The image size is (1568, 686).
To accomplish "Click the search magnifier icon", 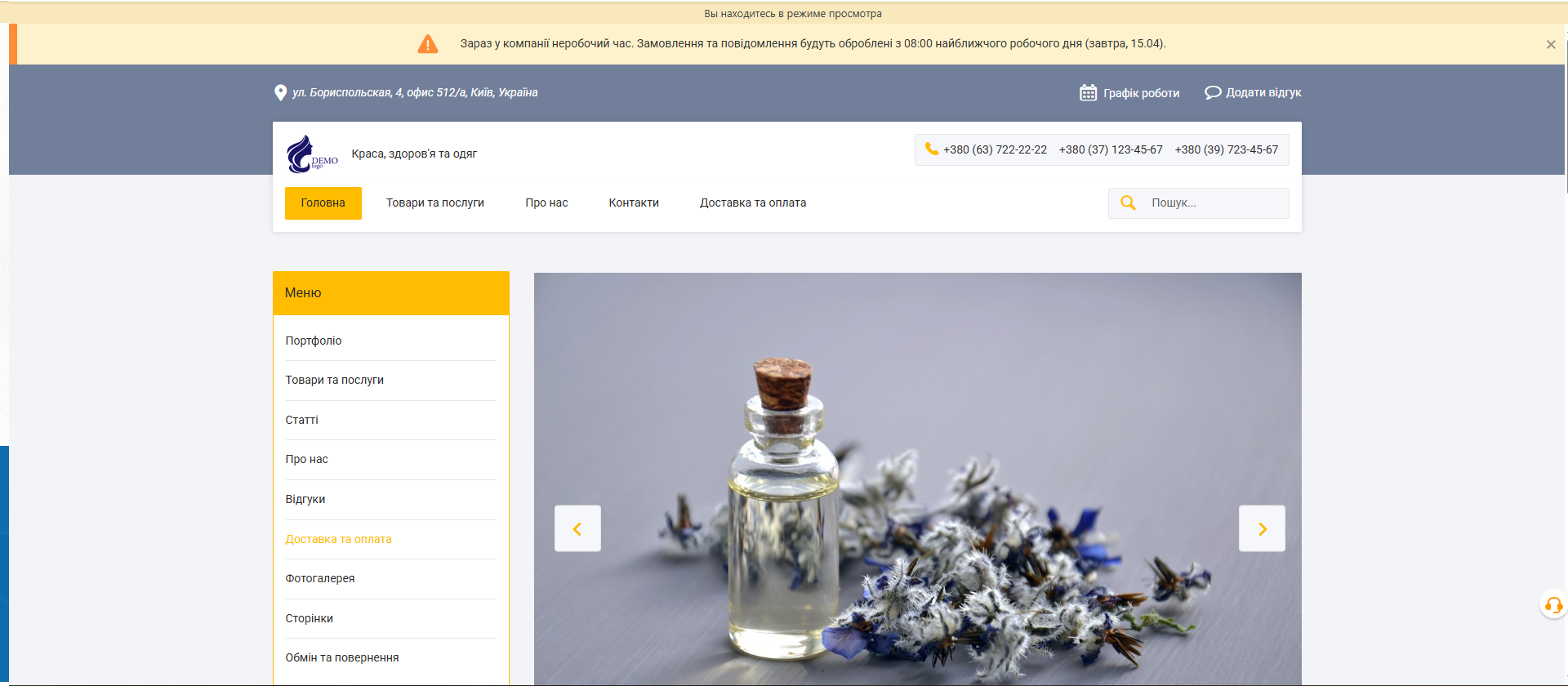I will [x=1128, y=203].
